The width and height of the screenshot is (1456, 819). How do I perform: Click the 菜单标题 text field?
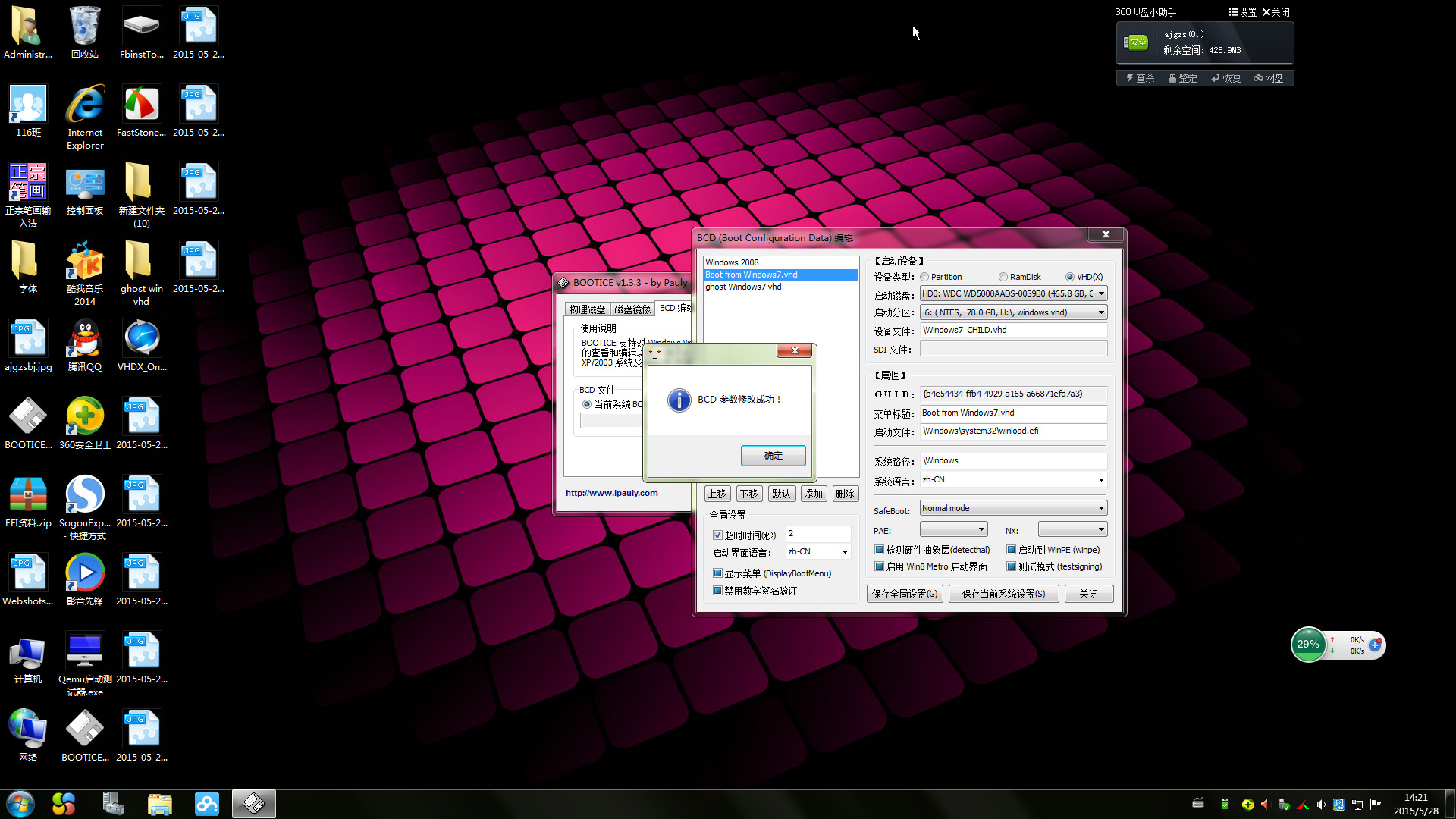point(1013,413)
